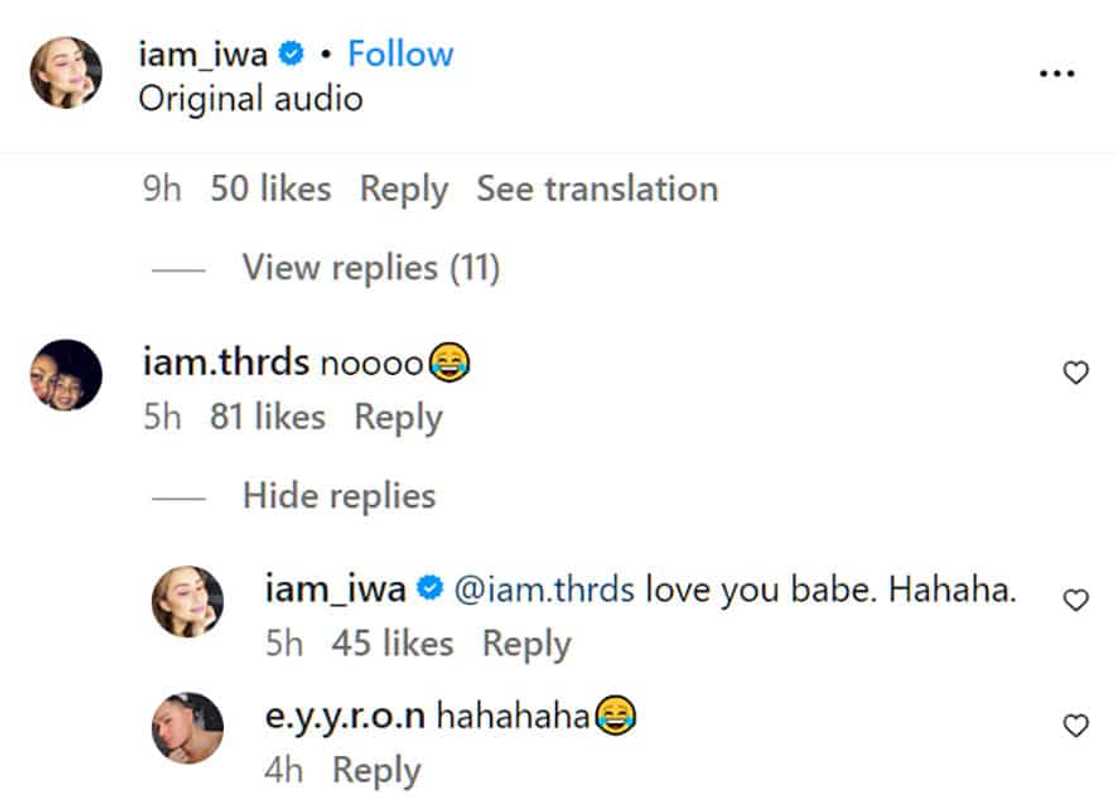Click the Original audio label
The height and width of the screenshot is (805, 1120).
[x=250, y=99]
